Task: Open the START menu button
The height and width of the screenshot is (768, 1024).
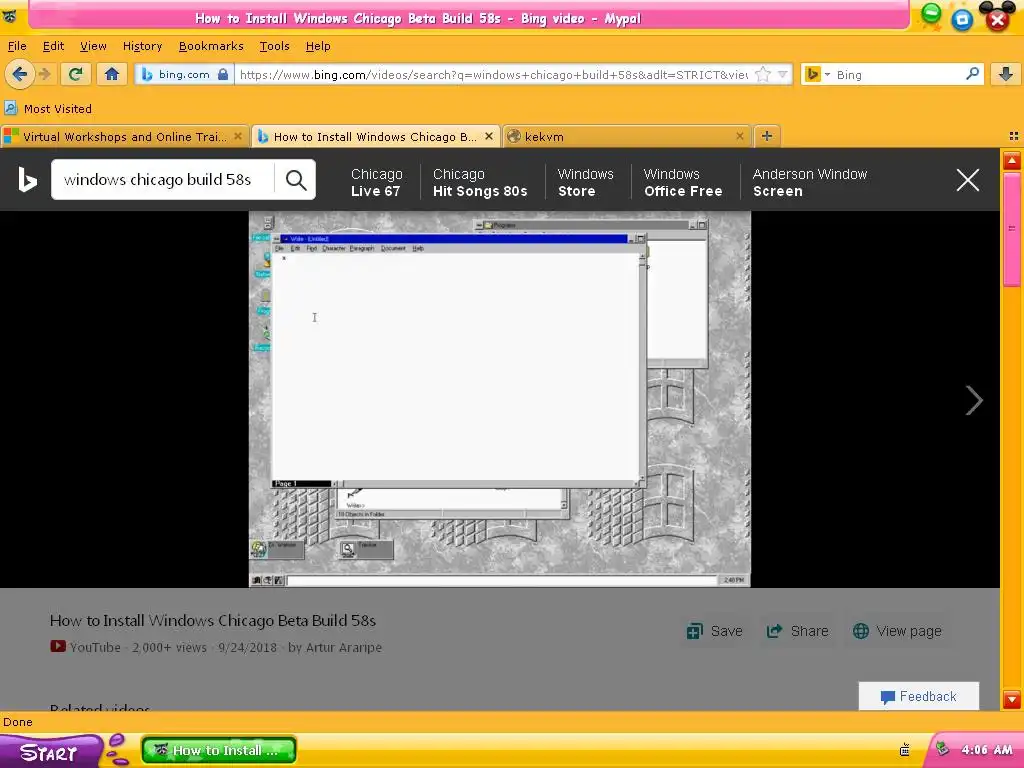Action: tap(50, 752)
